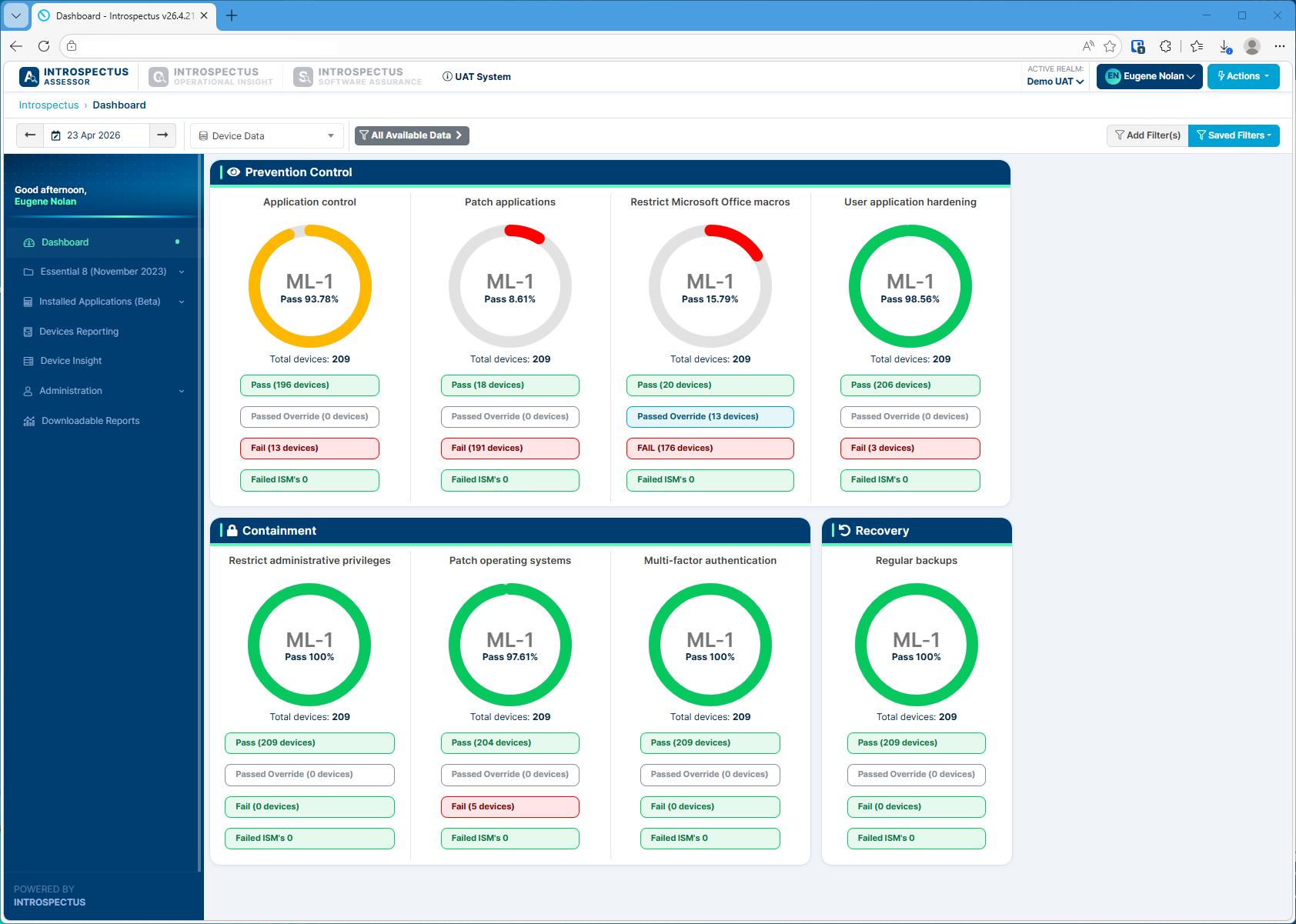Advance to next date with right arrow
Image resolution: width=1296 pixels, height=924 pixels.
[x=162, y=135]
